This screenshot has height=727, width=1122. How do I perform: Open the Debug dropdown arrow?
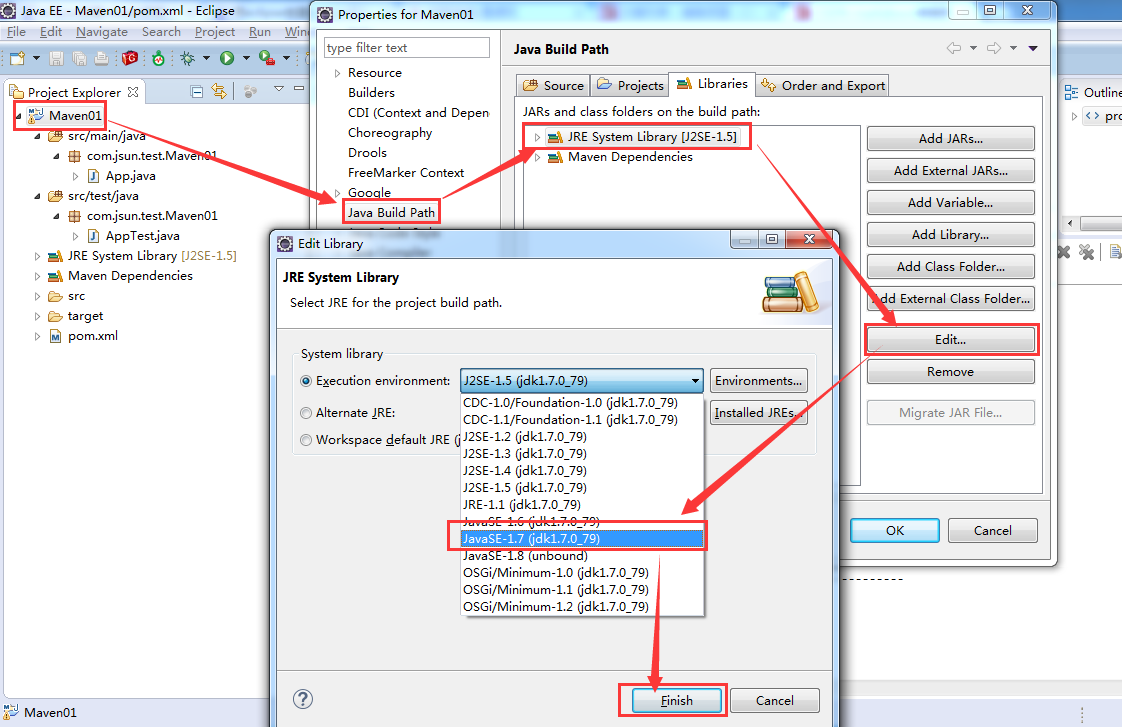[206, 58]
